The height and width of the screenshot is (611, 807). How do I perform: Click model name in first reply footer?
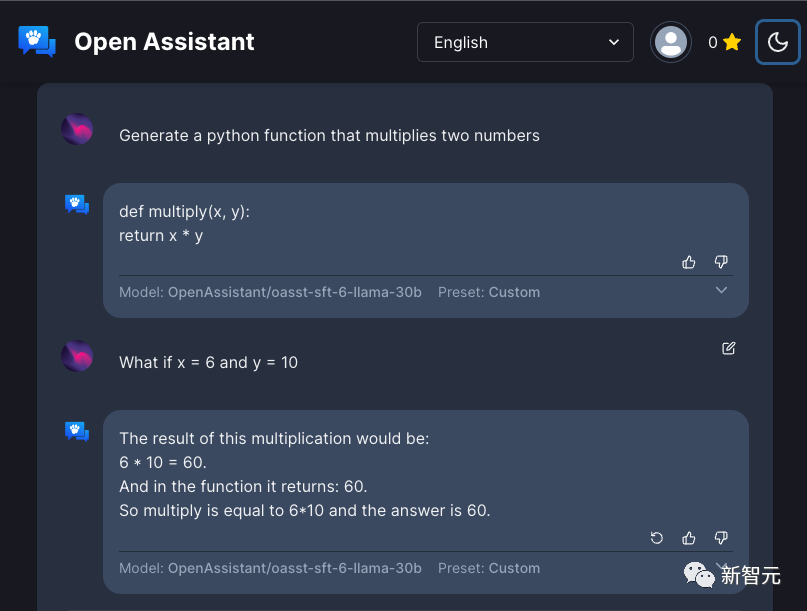pos(294,292)
